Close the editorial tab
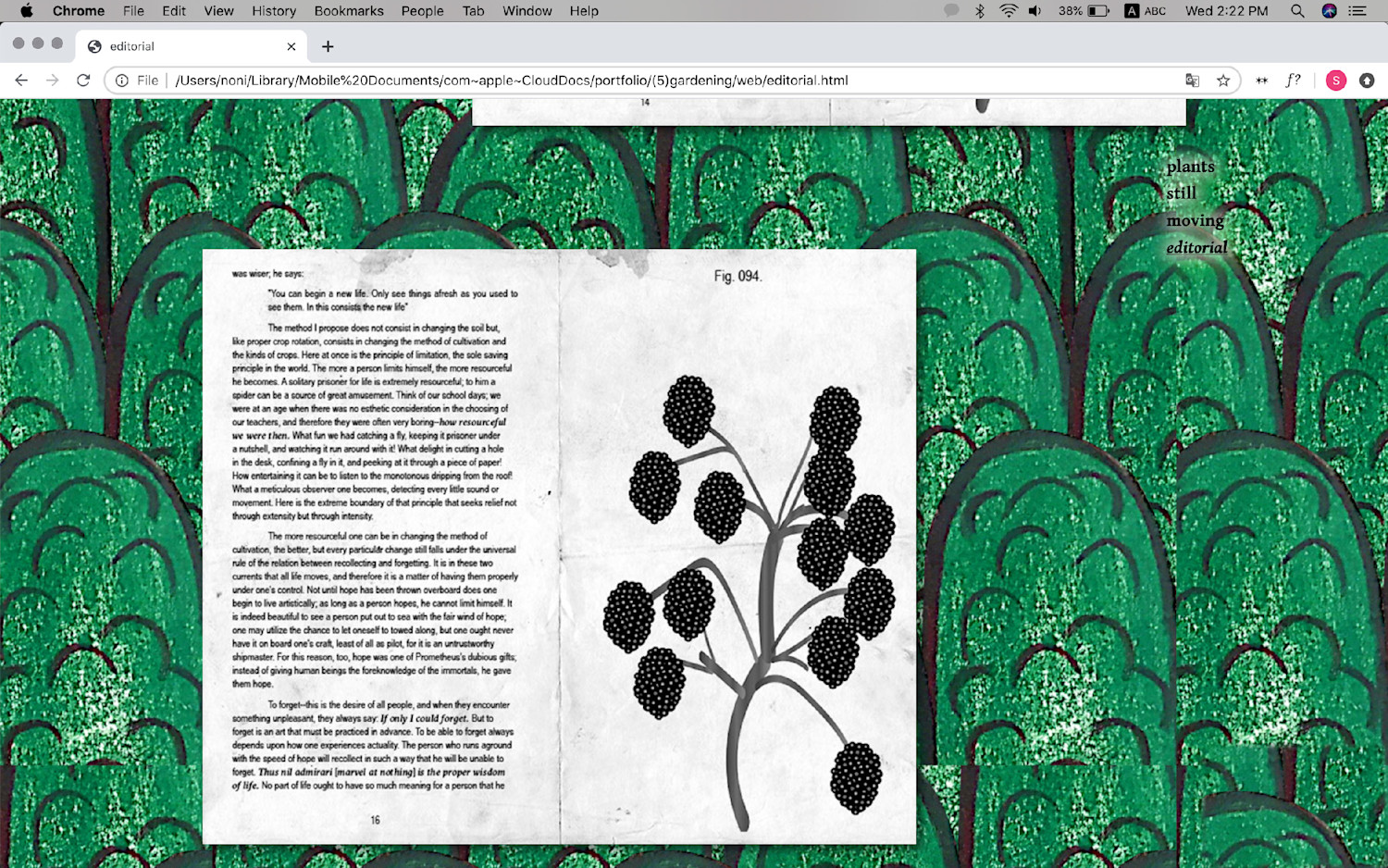This screenshot has width=1388, height=868. coord(291,46)
